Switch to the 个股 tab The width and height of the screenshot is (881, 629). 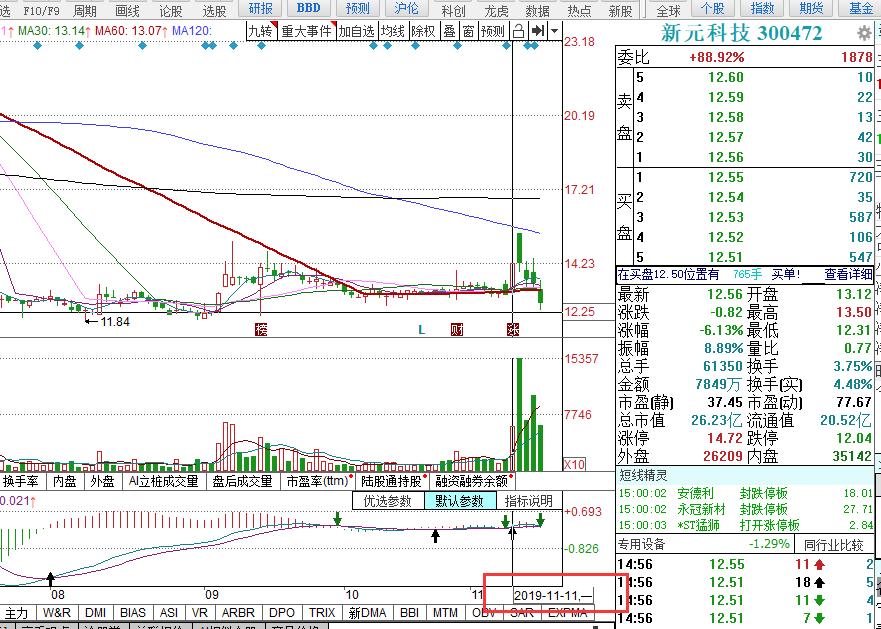[x=713, y=8]
